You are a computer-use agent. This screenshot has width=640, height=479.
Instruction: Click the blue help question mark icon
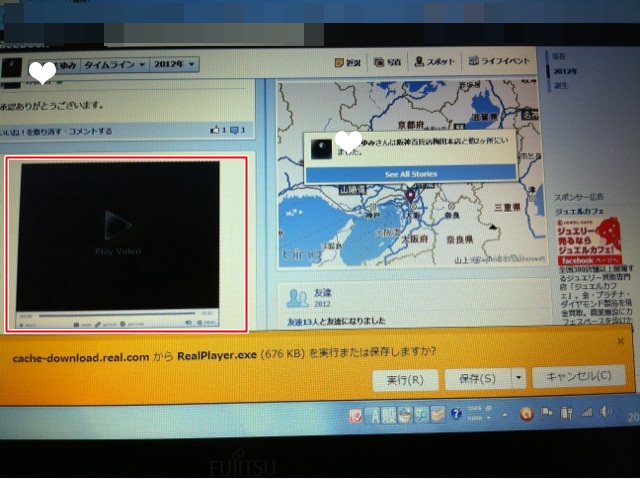456,414
